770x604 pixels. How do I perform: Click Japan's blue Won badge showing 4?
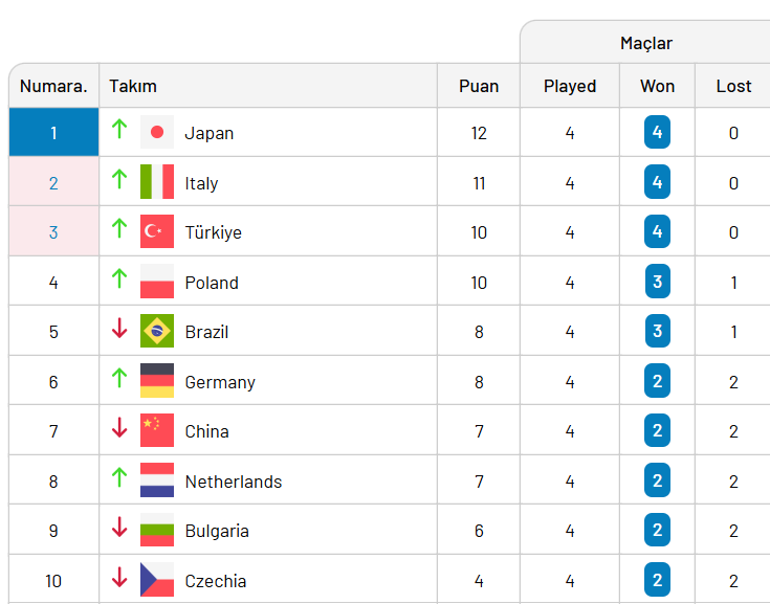657,132
